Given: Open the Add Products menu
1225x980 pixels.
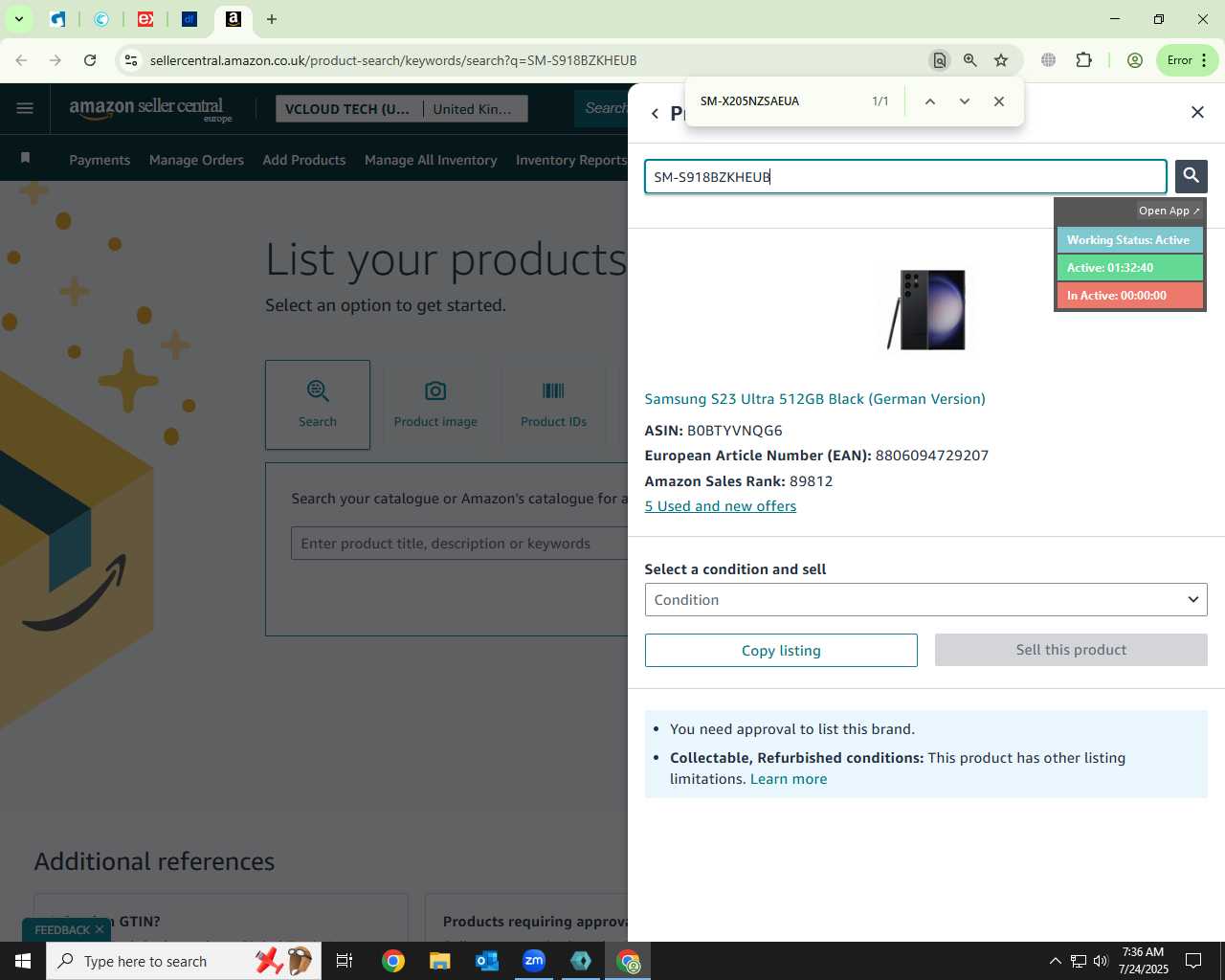Looking at the screenshot, I should pyautogui.click(x=304, y=160).
